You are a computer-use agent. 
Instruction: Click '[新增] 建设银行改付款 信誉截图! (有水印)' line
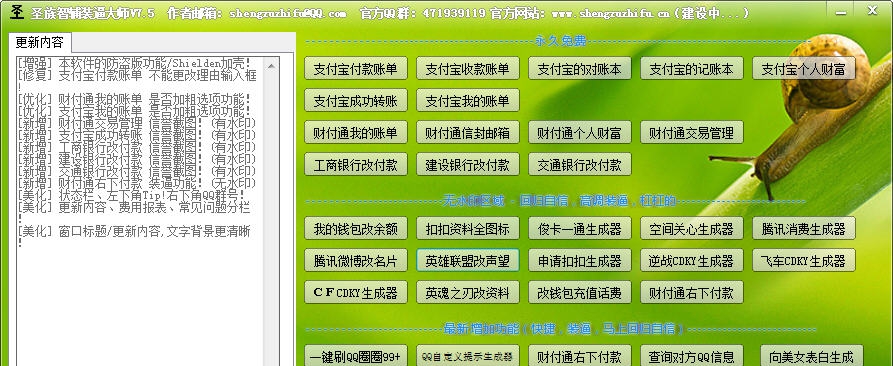tap(137, 159)
